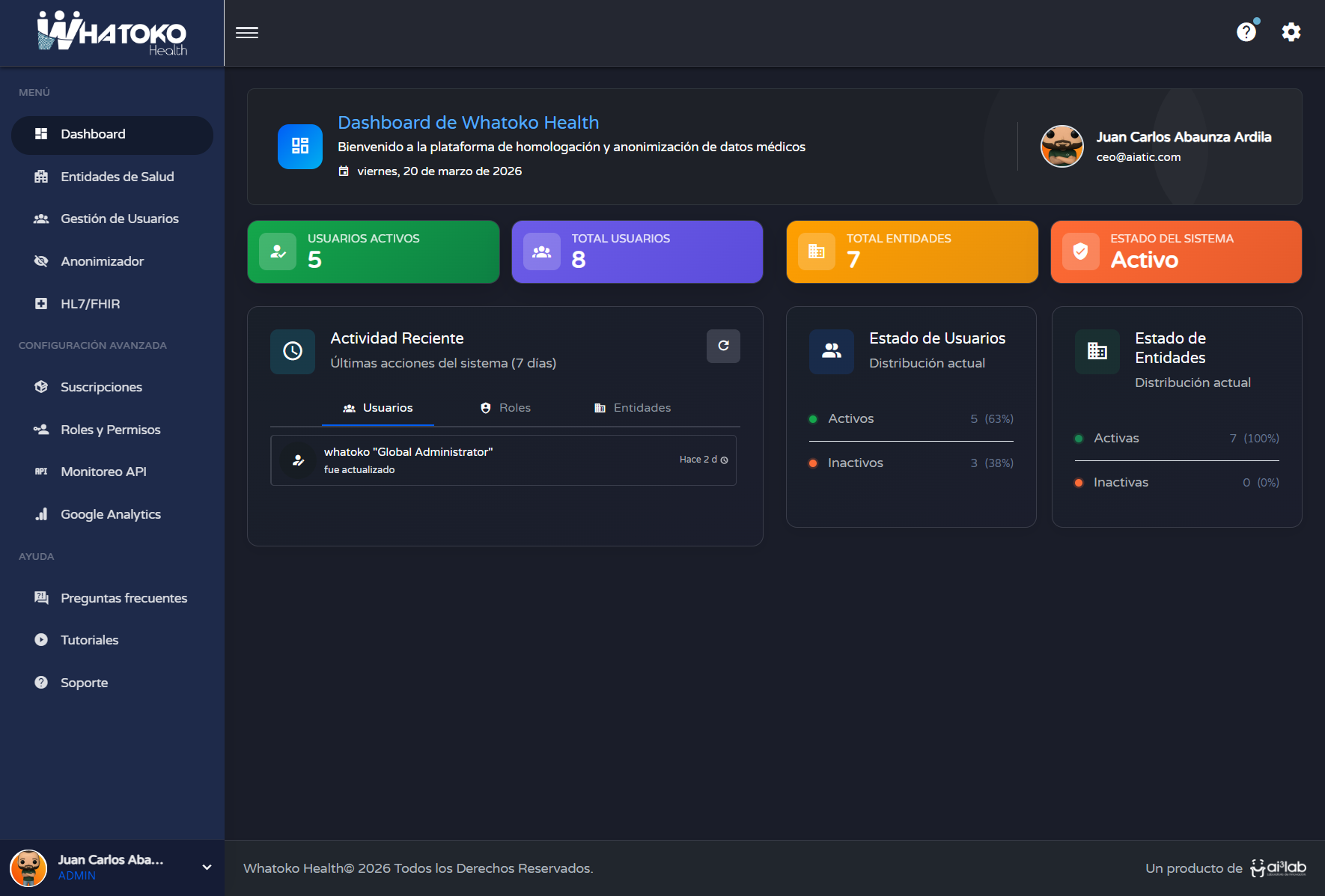
Task: Click the Usuarios Activos user-check icon
Action: [x=278, y=252]
